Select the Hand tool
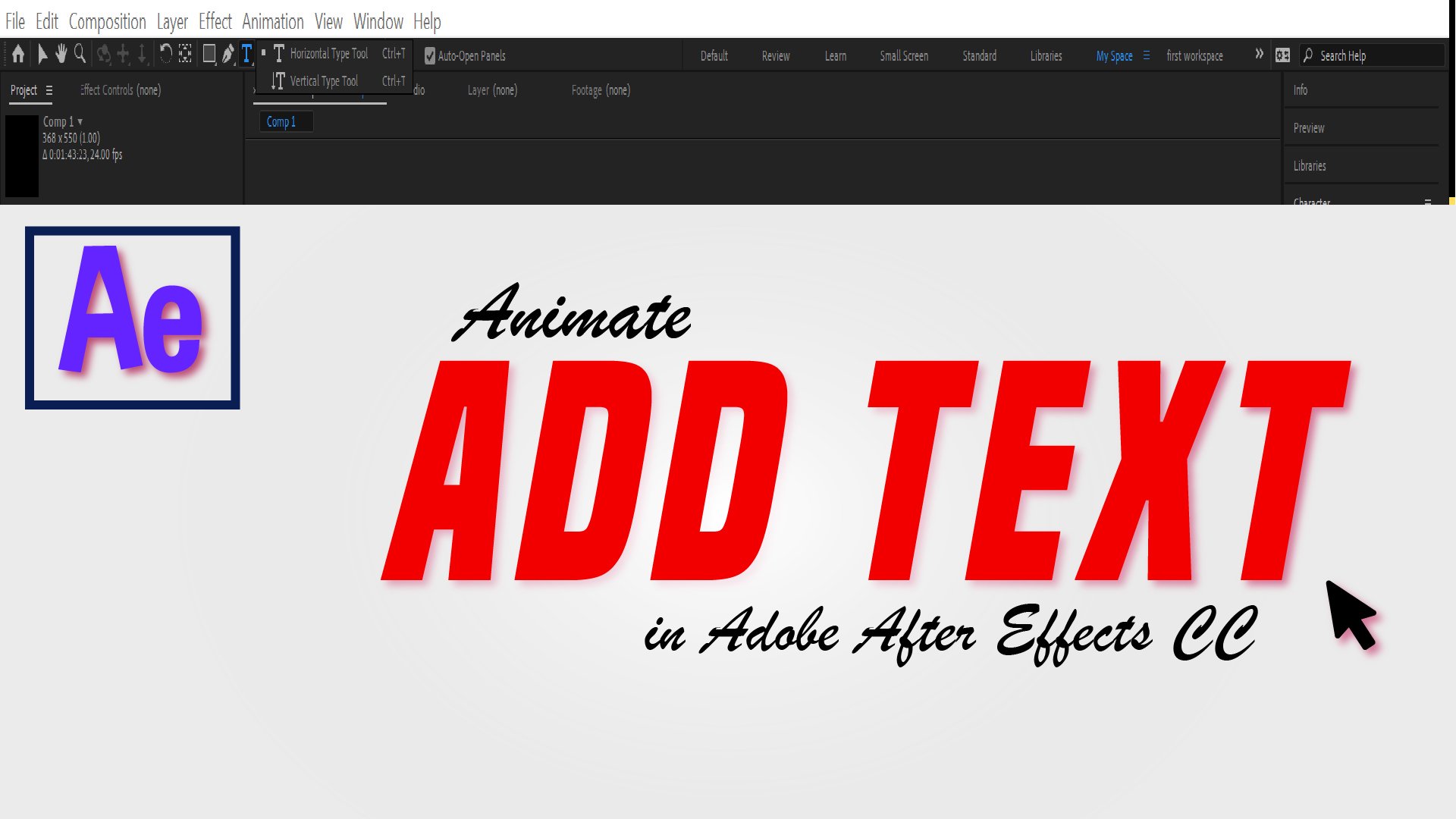 tap(61, 54)
